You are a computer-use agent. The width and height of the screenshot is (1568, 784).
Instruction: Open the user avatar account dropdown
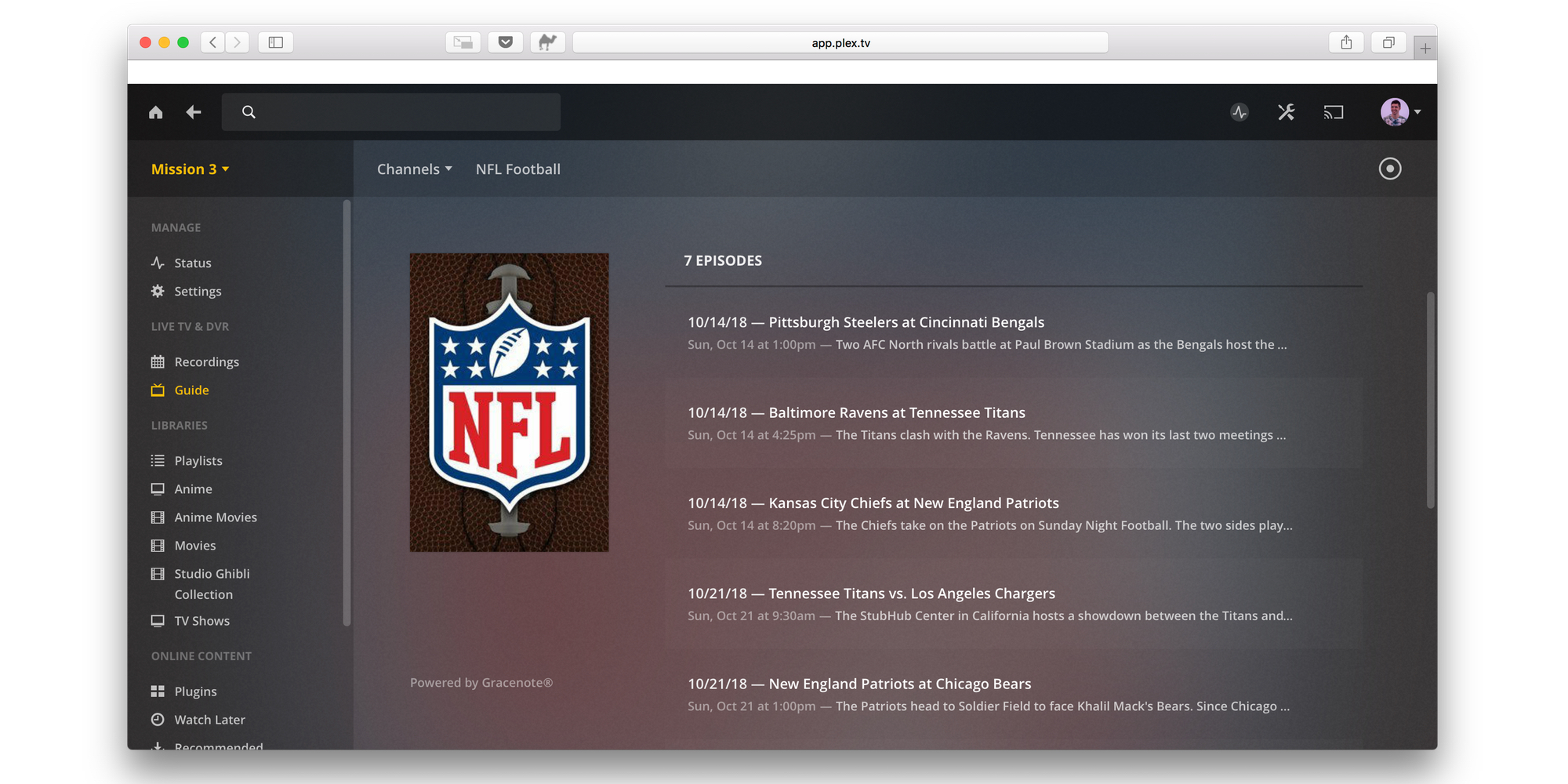pyautogui.click(x=1399, y=111)
